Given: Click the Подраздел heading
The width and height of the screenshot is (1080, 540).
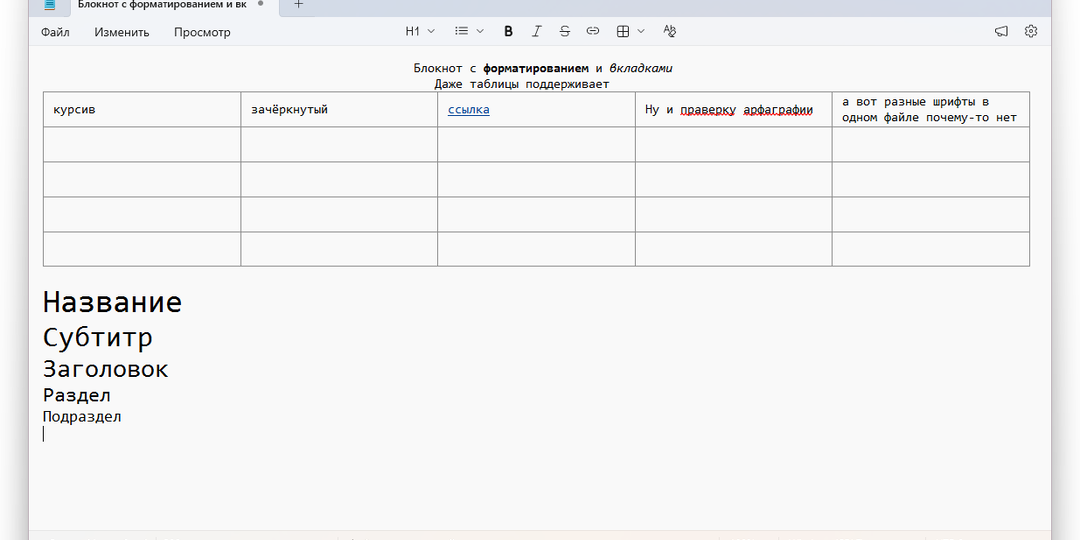Looking at the screenshot, I should (x=82, y=417).
